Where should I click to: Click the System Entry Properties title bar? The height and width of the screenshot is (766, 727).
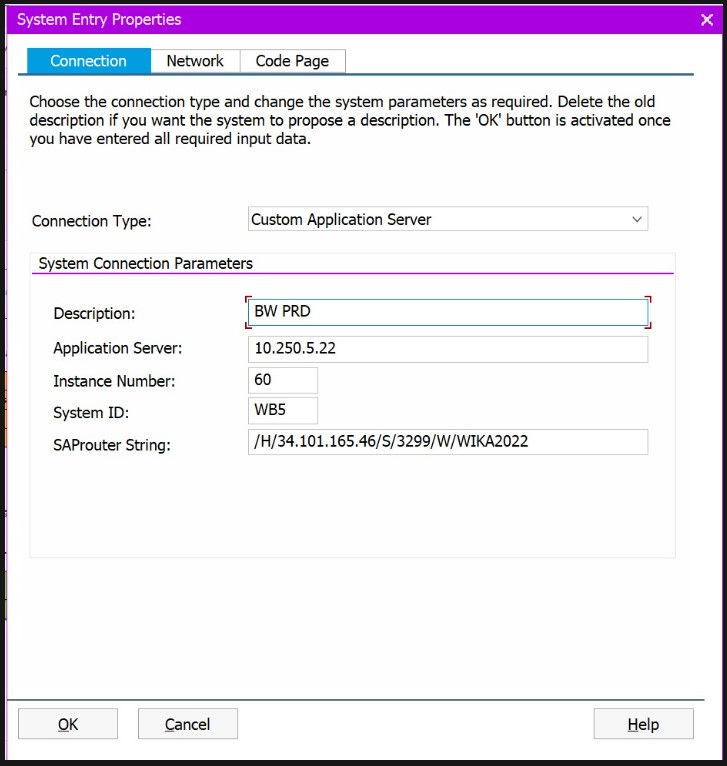[300, 19]
